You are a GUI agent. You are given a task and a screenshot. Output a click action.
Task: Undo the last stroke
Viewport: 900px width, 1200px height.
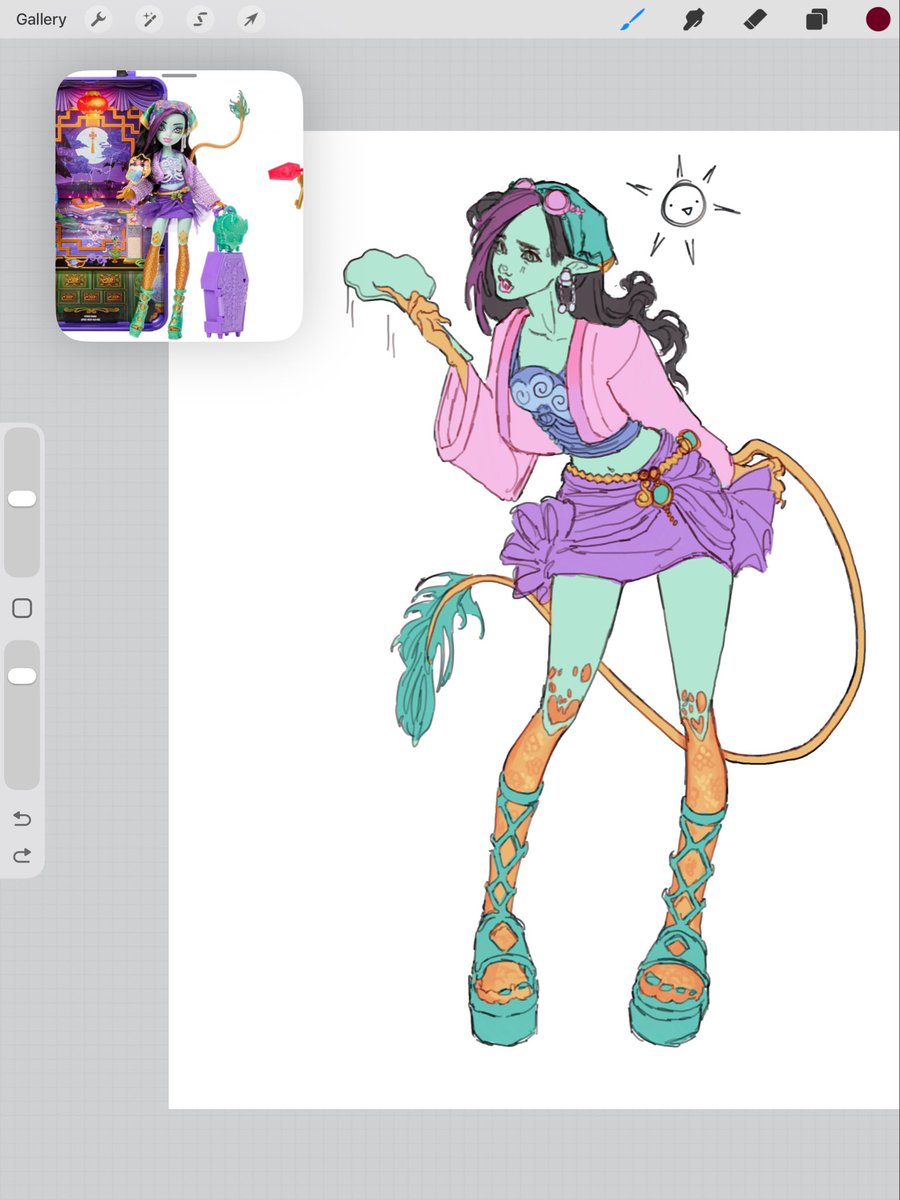pyautogui.click(x=22, y=819)
